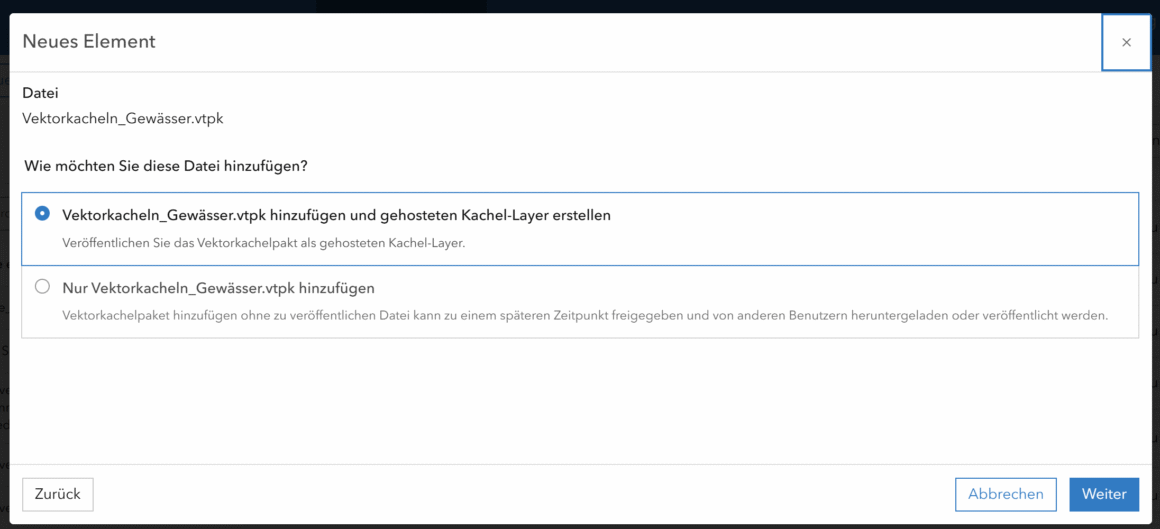Viewport: 1160px width, 529px height.
Task: Click the Weiter button
Action: coord(1104,494)
